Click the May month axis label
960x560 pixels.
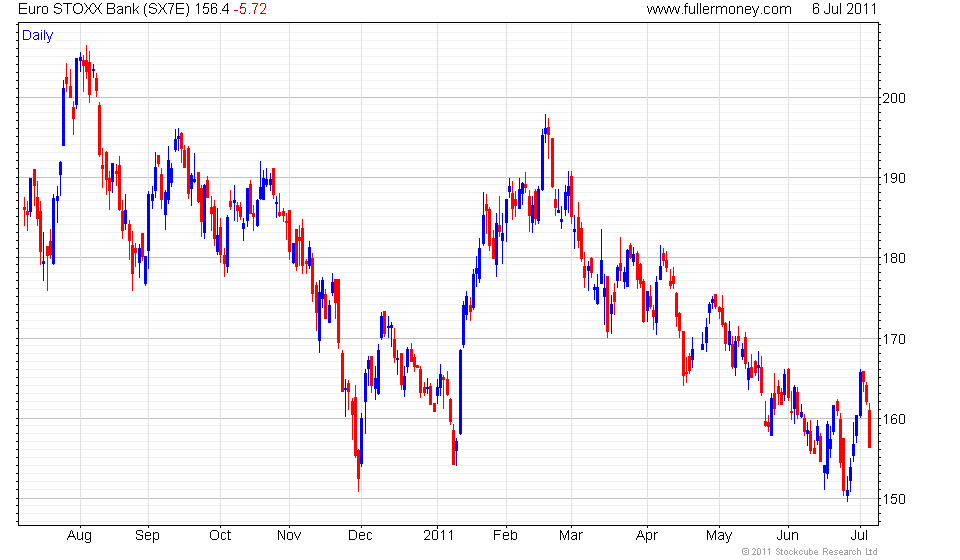point(719,536)
